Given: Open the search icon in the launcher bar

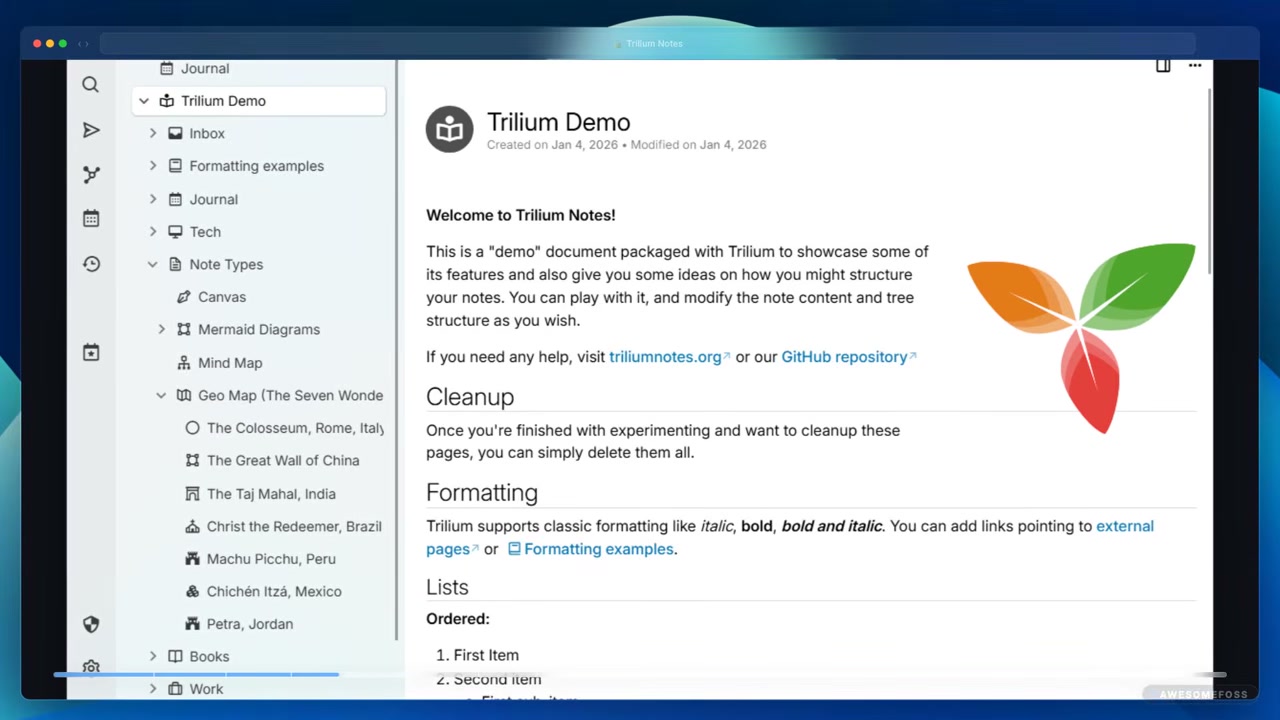Looking at the screenshot, I should point(90,85).
